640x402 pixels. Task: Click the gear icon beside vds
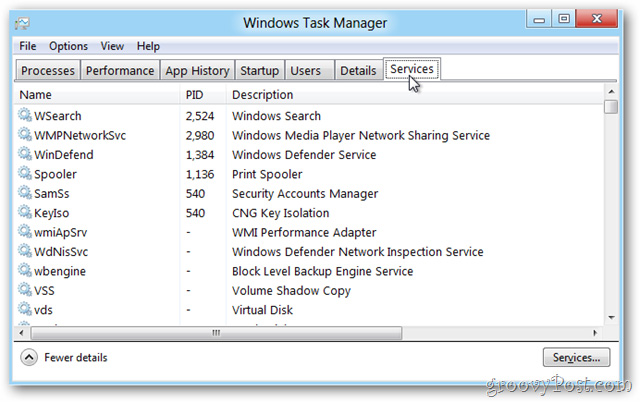click(x=24, y=309)
